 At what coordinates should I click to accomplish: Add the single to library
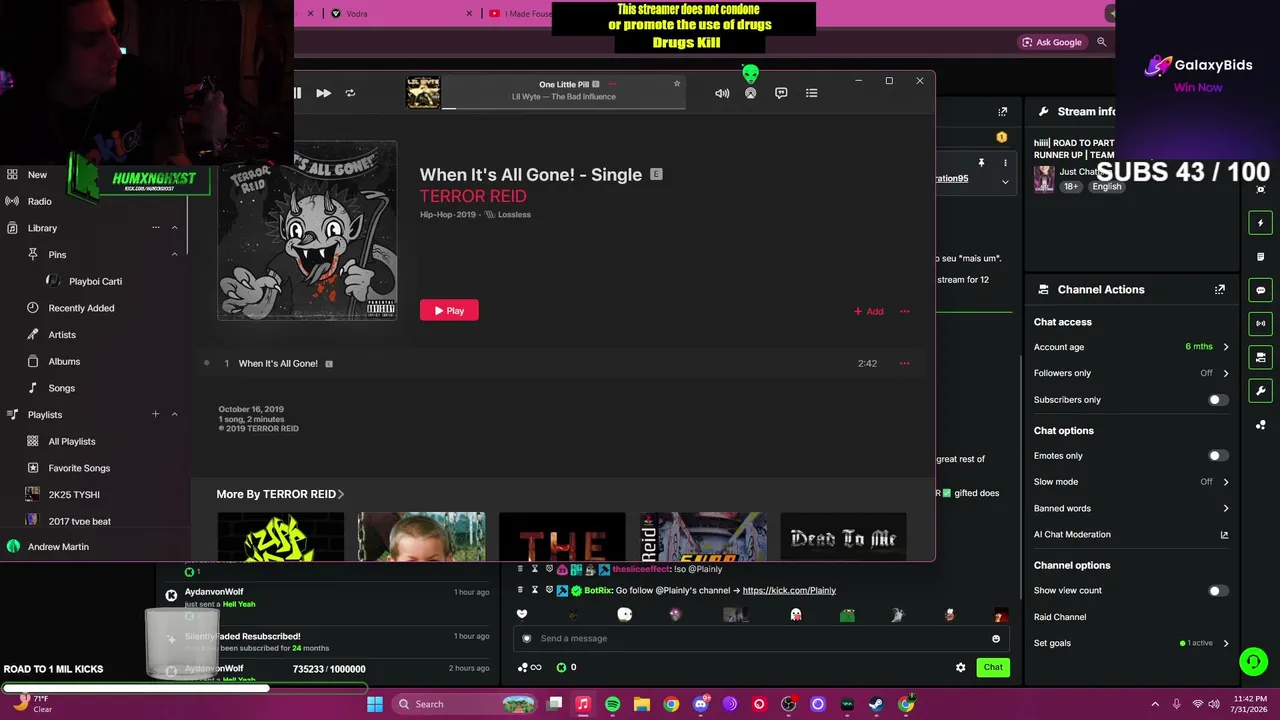(868, 311)
